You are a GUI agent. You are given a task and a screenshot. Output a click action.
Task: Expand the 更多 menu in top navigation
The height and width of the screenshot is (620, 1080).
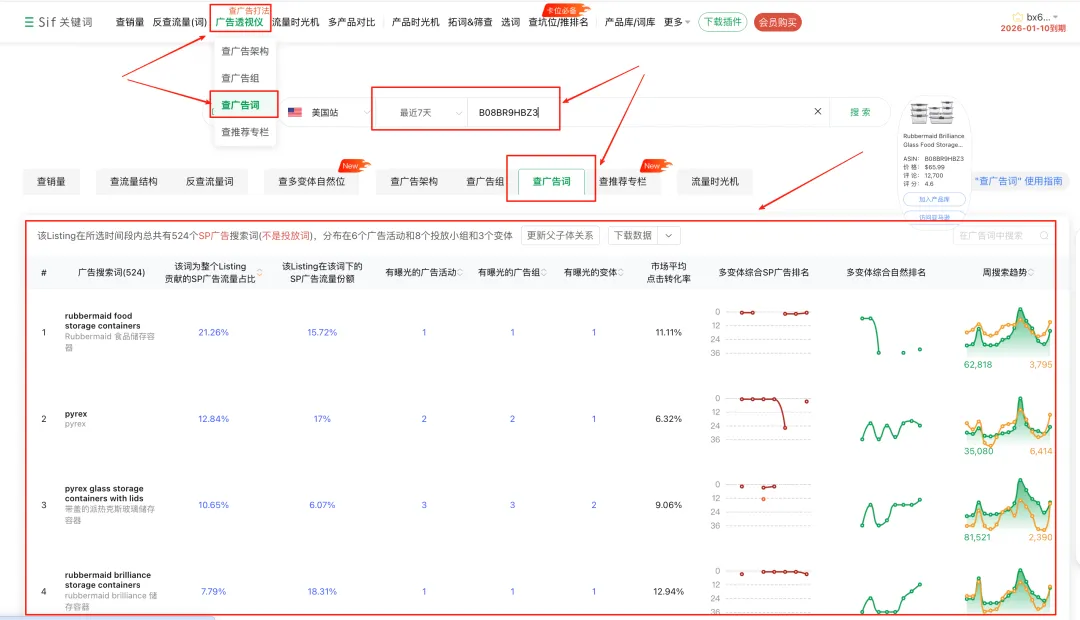676,22
